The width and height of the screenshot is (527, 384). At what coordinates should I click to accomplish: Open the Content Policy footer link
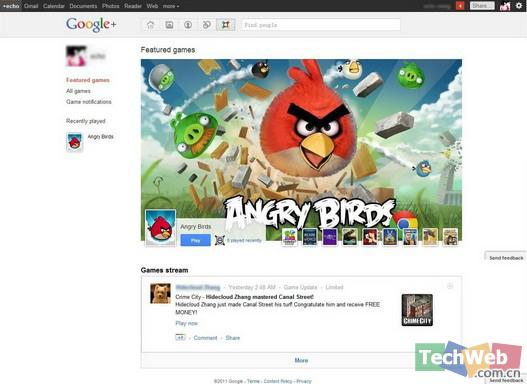click(x=278, y=381)
